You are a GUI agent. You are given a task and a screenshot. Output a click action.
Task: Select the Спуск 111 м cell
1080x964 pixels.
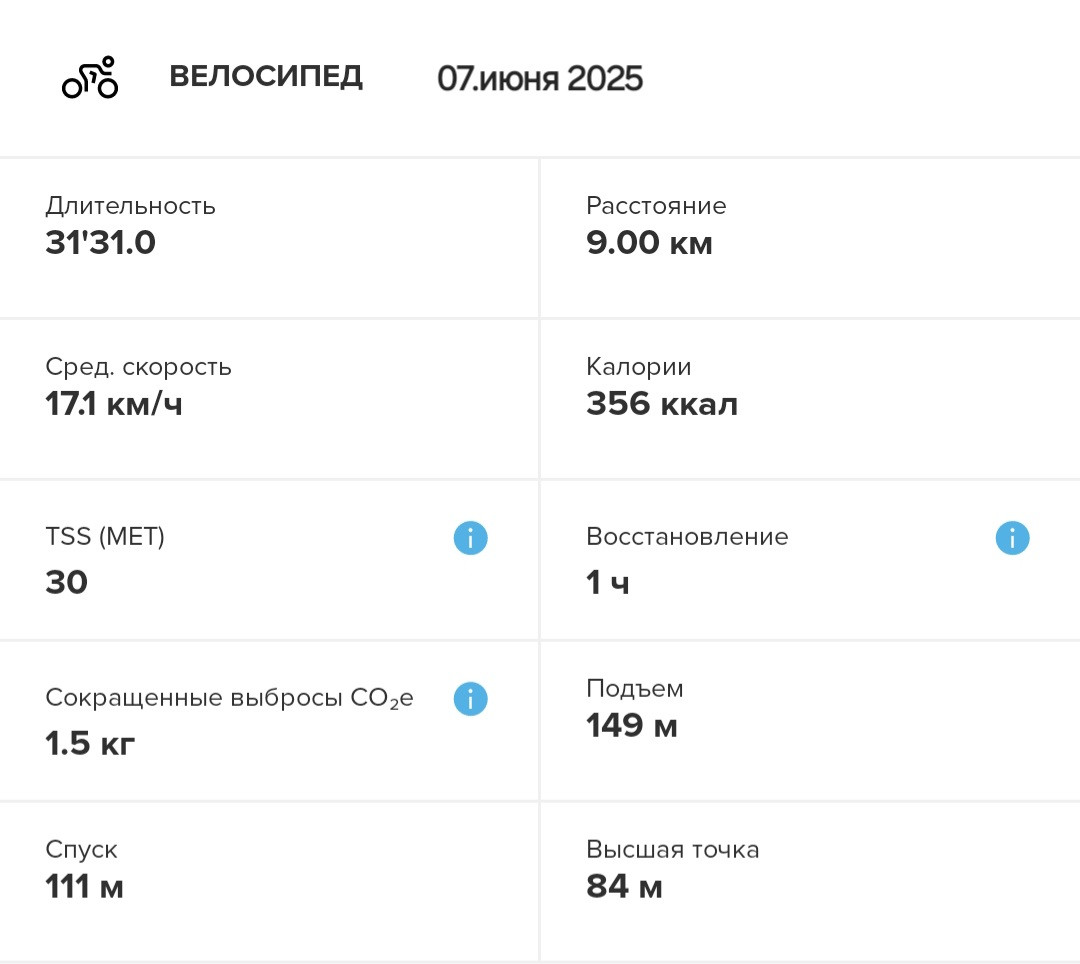click(x=269, y=882)
